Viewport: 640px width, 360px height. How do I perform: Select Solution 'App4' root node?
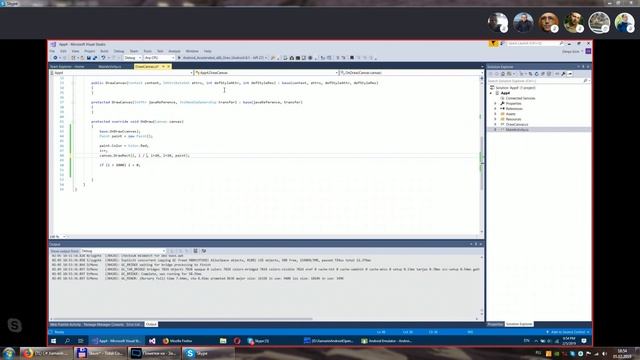click(x=515, y=88)
